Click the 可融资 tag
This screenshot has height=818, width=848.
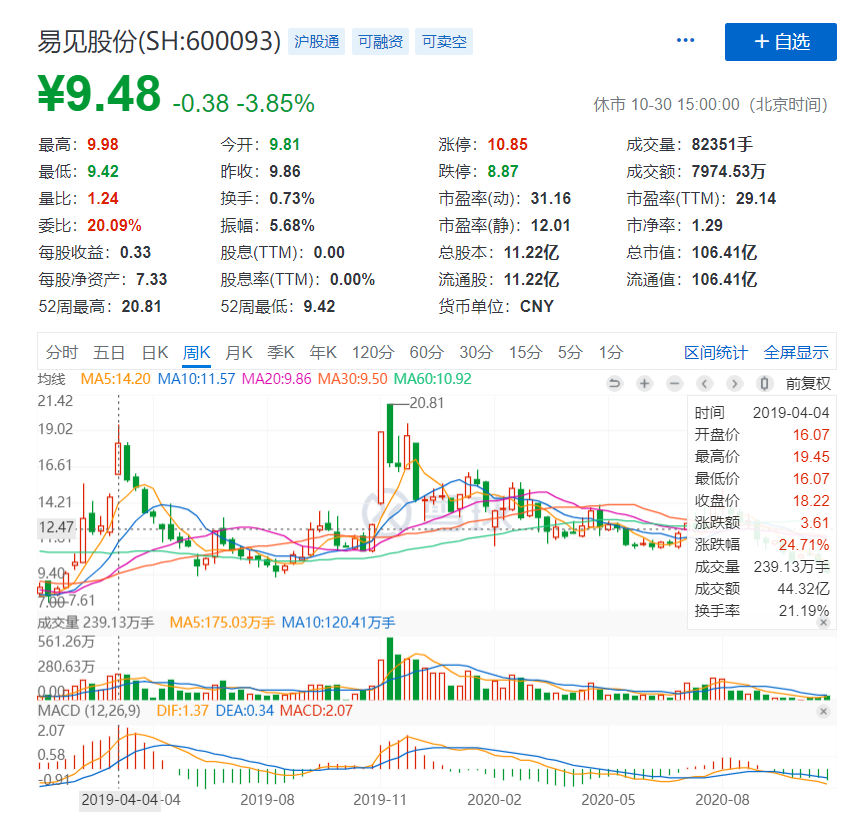380,42
